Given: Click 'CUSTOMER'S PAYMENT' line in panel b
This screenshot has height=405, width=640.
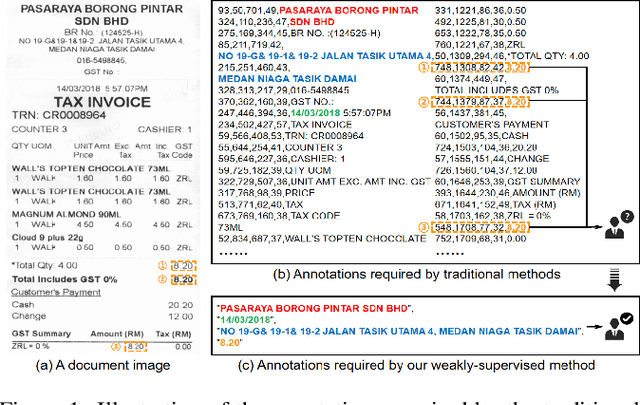Looking at the screenshot, I should click(492, 125).
